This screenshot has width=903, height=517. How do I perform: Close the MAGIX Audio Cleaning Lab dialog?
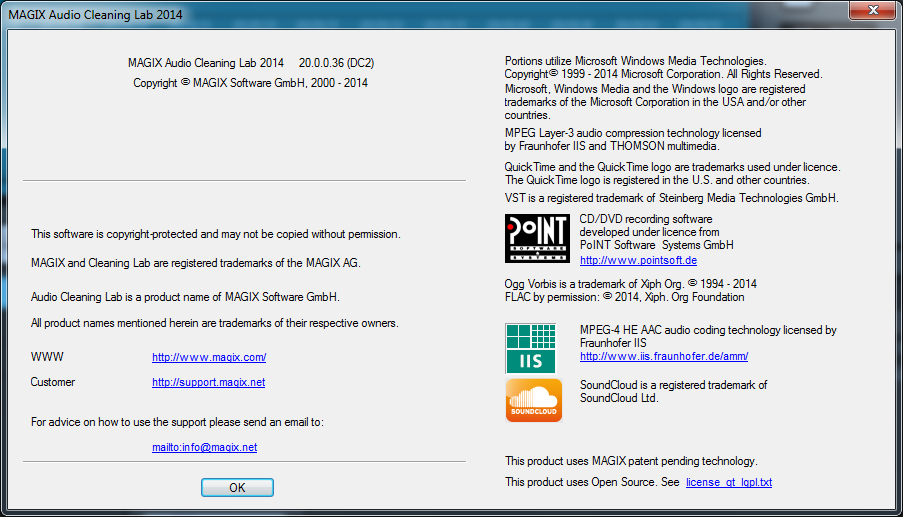(873, 10)
